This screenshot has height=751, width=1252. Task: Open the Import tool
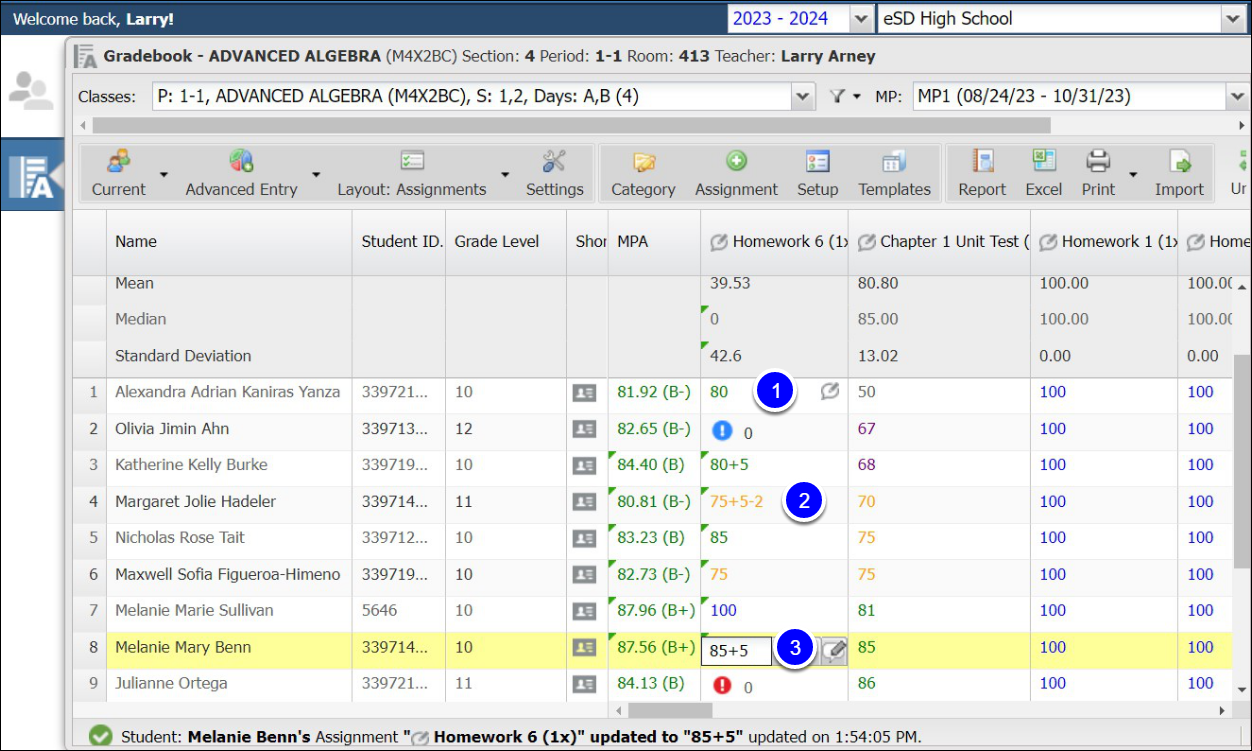(x=1179, y=173)
